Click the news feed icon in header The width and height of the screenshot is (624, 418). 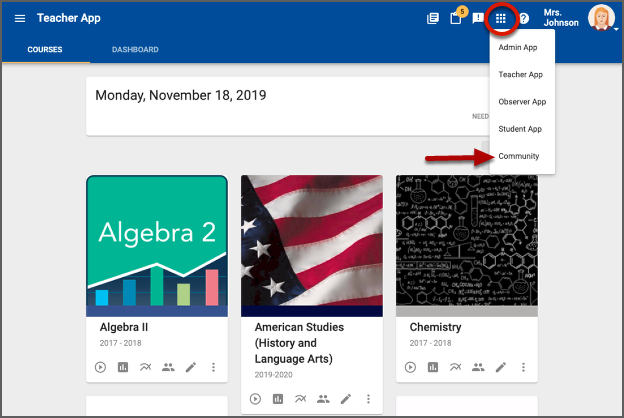(x=432, y=19)
